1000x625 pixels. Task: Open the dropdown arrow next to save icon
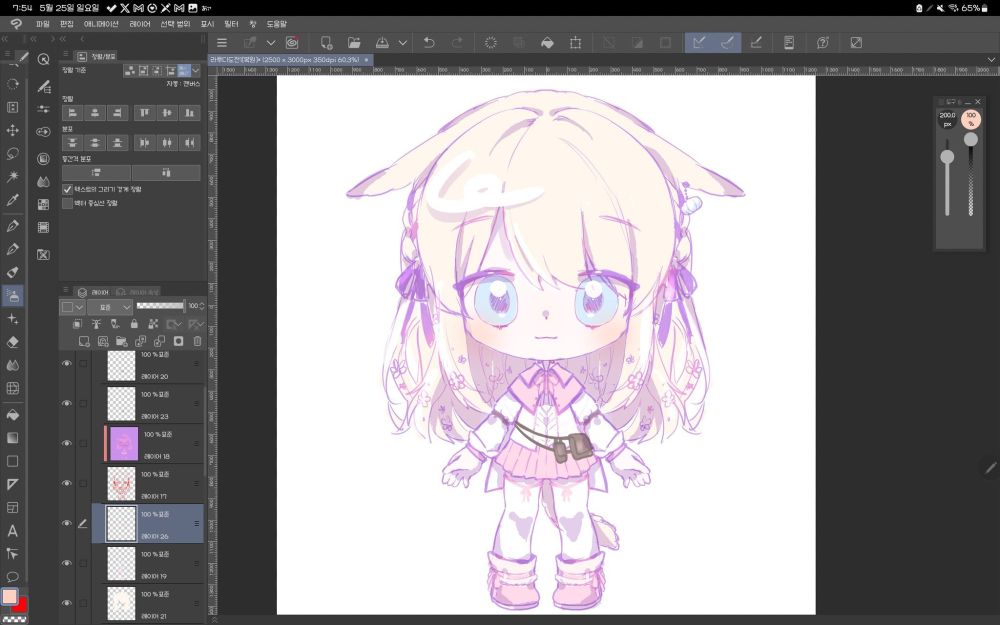(403, 43)
